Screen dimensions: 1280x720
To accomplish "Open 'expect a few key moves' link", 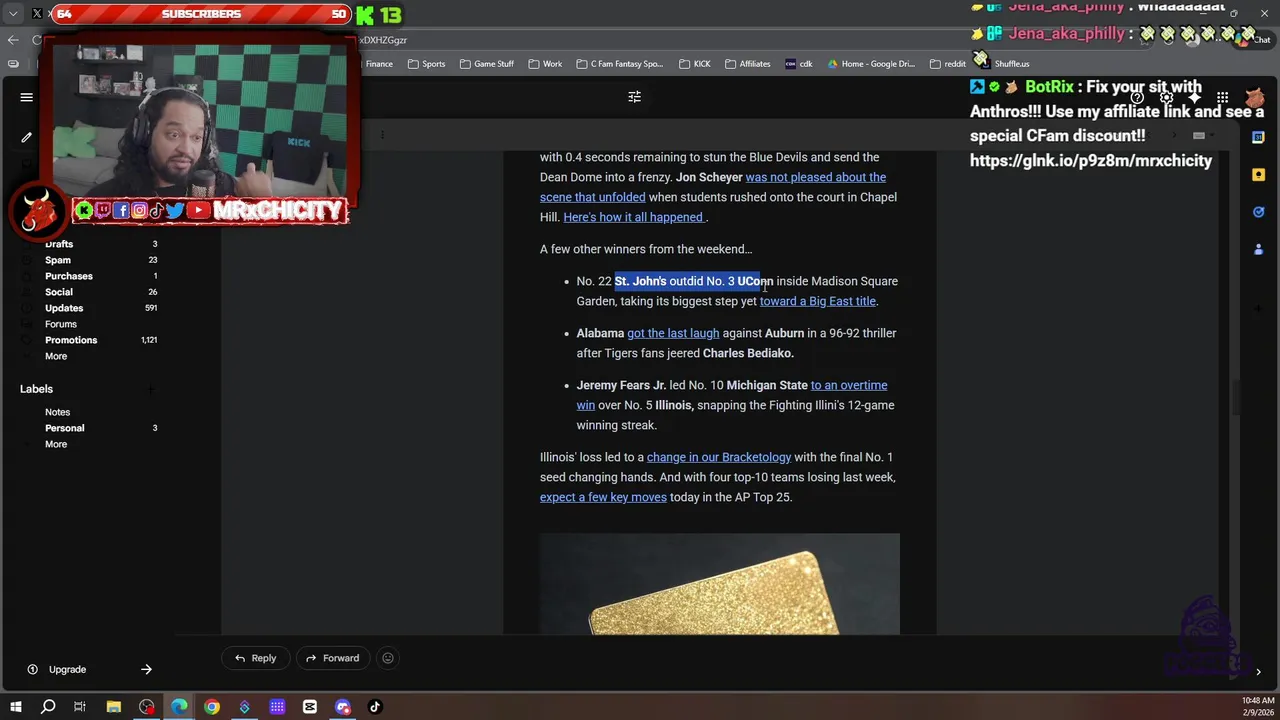I will (x=603, y=497).
